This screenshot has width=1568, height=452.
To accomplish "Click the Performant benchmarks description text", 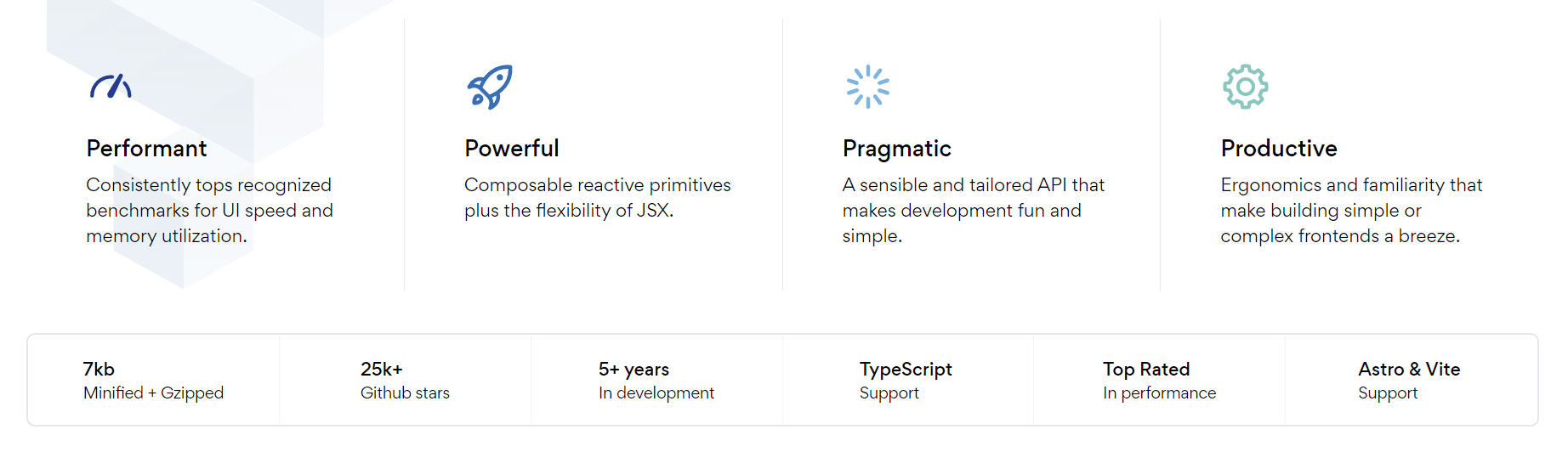I will pyautogui.click(x=209, y=211).
